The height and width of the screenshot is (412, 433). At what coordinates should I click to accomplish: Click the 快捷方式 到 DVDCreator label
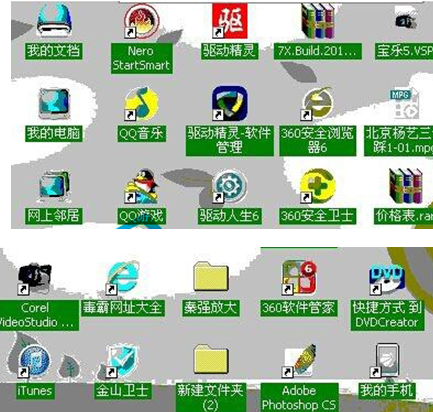387,315
